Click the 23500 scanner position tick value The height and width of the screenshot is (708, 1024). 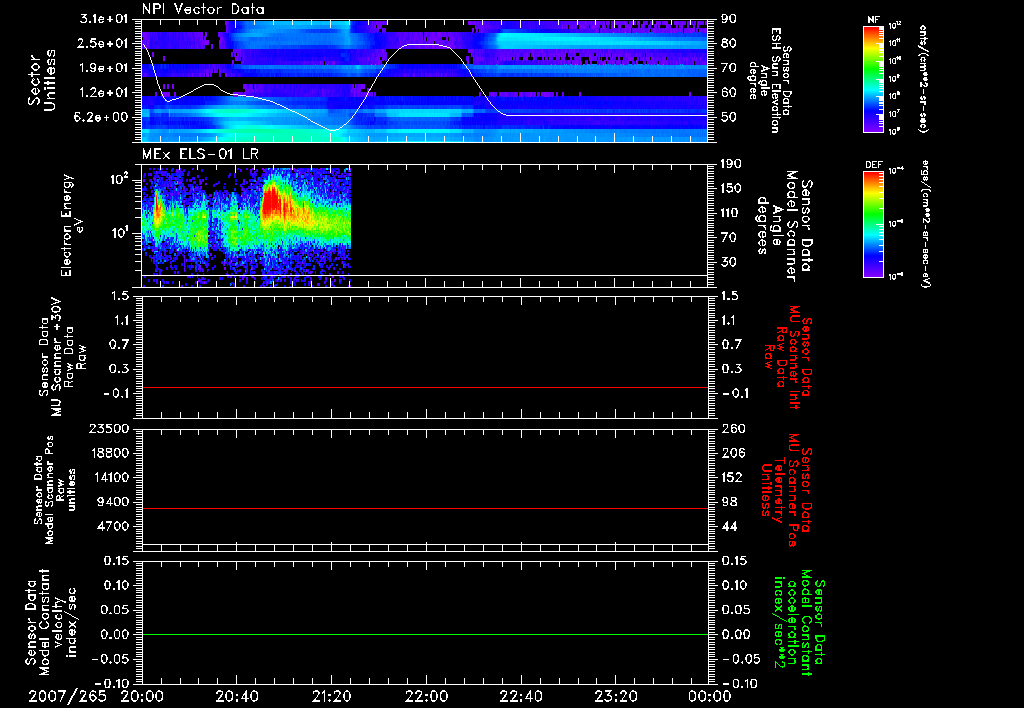point(108,428)
